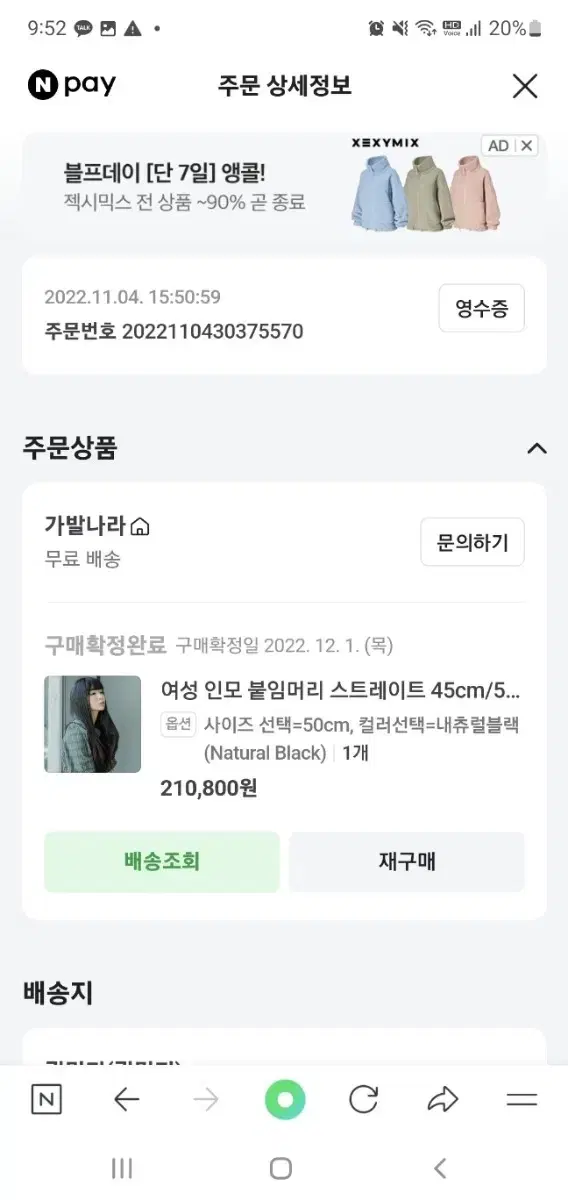Collapse the 주문상품 section
Screen dimensions: 568x1200
tap(537, 448)
